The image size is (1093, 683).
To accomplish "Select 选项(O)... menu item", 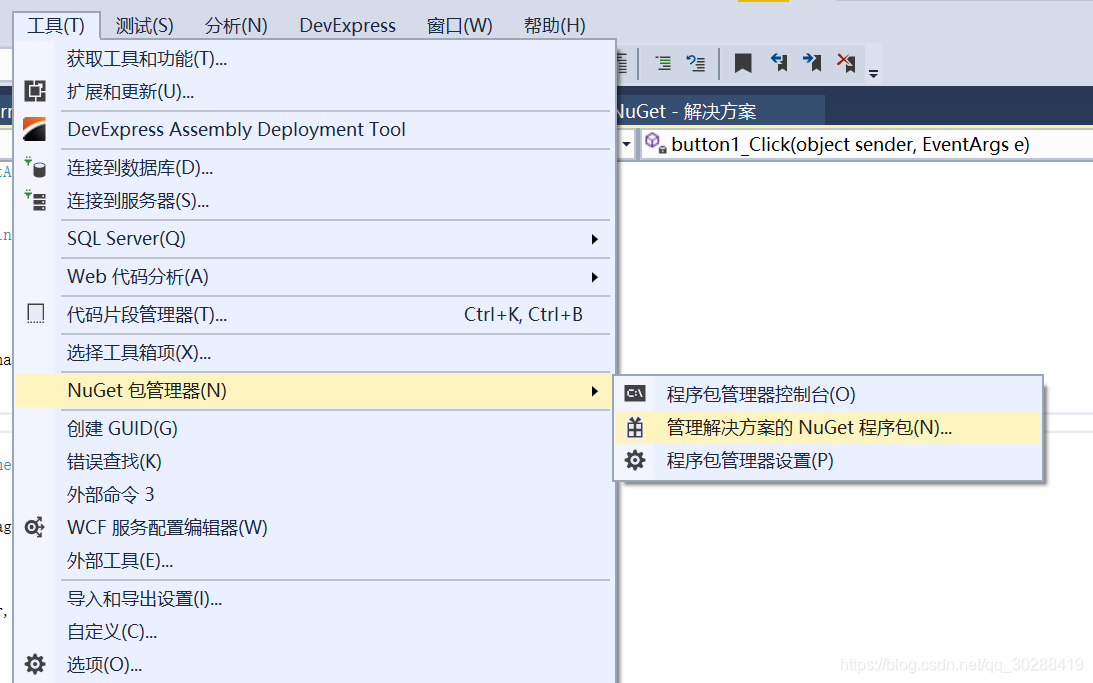I will (314, 665).
